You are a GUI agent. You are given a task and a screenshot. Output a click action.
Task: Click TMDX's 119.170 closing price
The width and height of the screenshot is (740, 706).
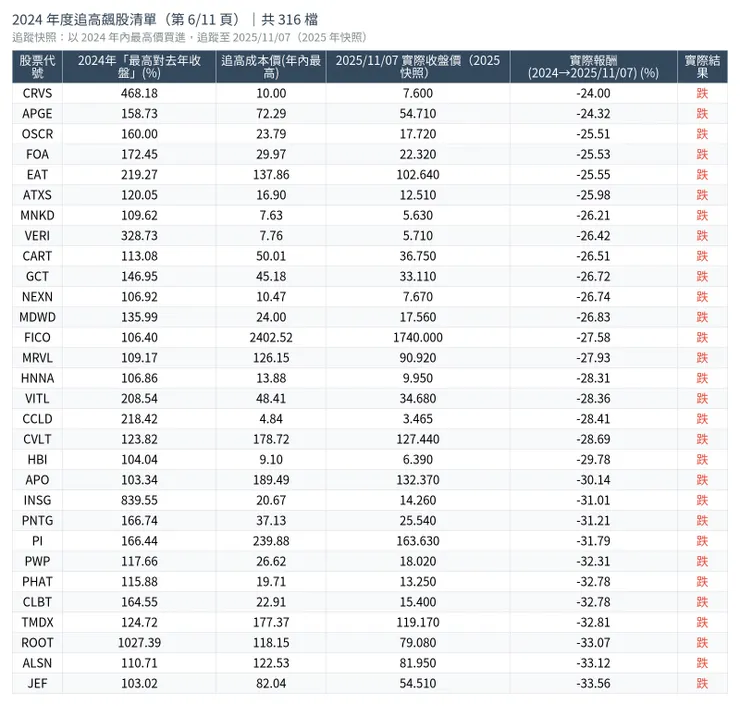point(418,622)
